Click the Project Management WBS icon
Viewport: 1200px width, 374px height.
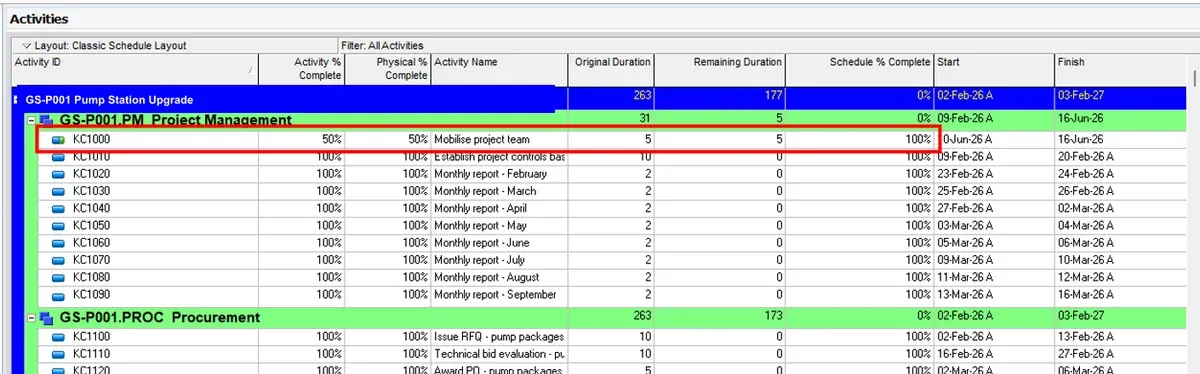[x=47, y=120]
